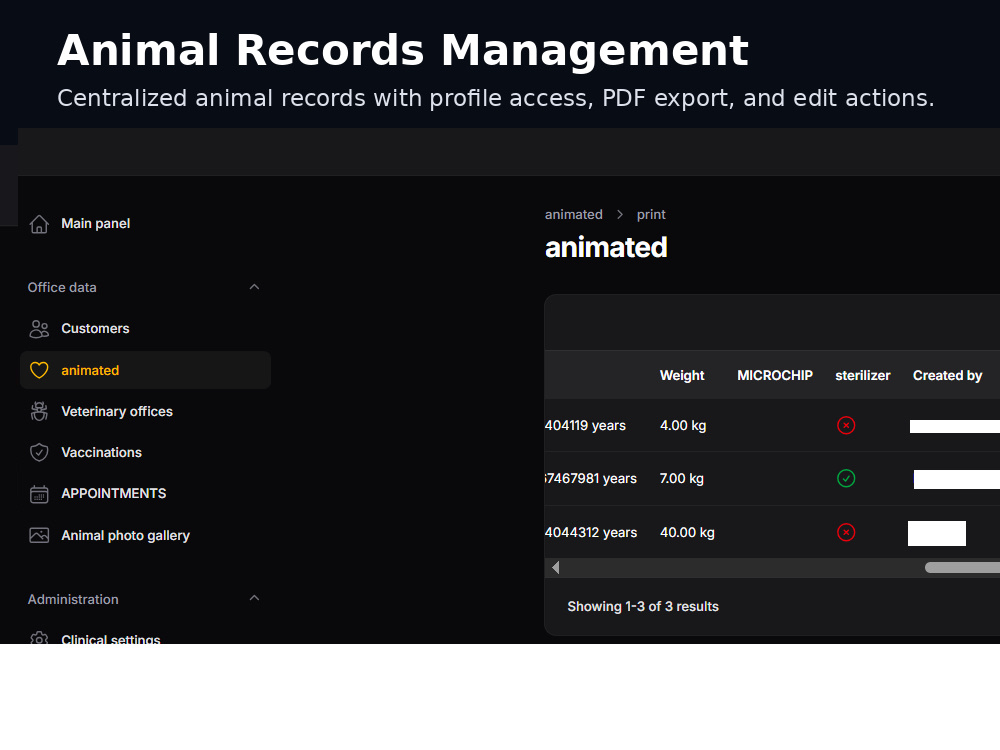This screenshot has width=1000, height=750.
Task: Click the 7467981 years age cell
Action: pos(591,478)
